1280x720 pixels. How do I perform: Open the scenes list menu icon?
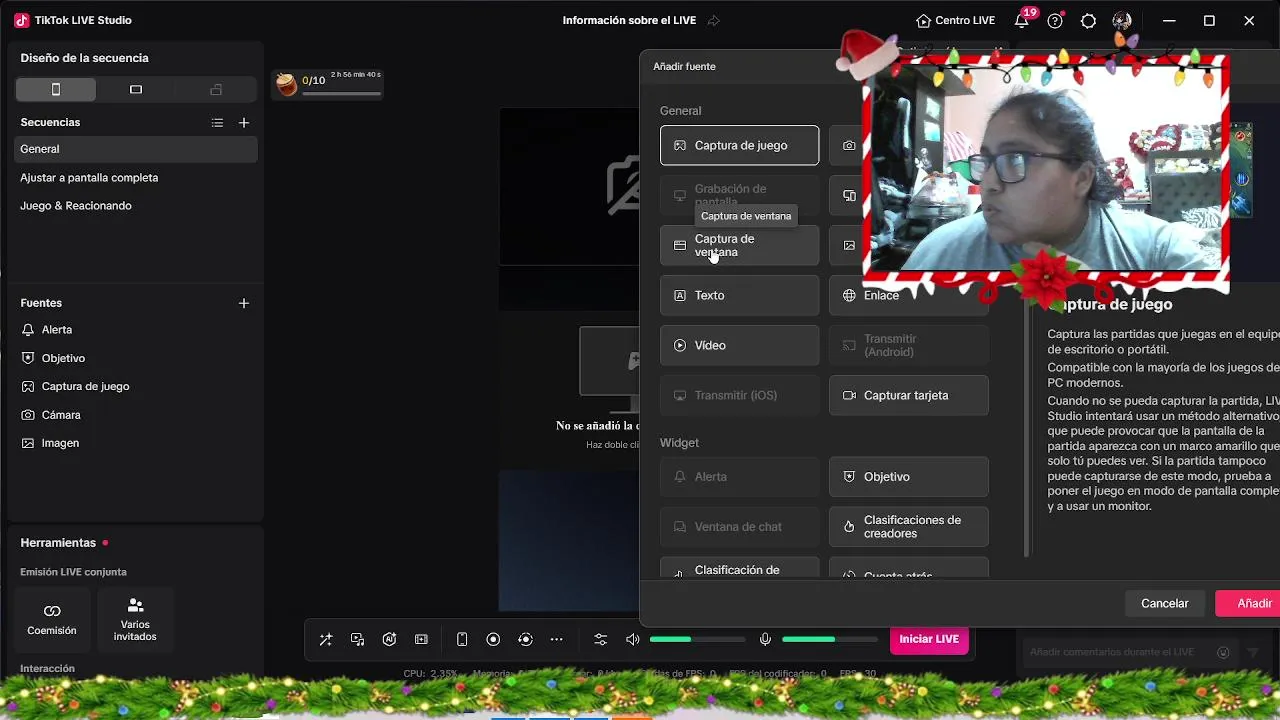tap(217, 123)
